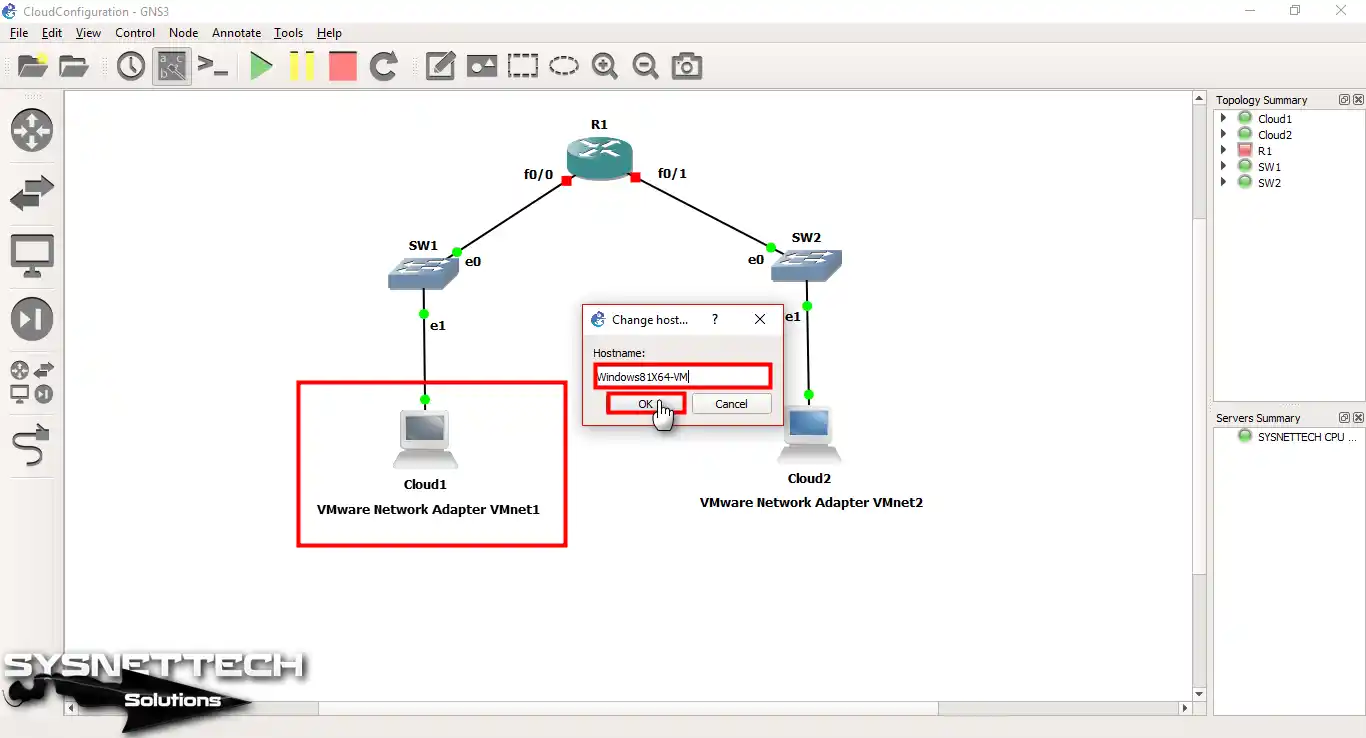1366x738 pixels.
Task: Select the Add a note pencil tool
Action: 440,66
